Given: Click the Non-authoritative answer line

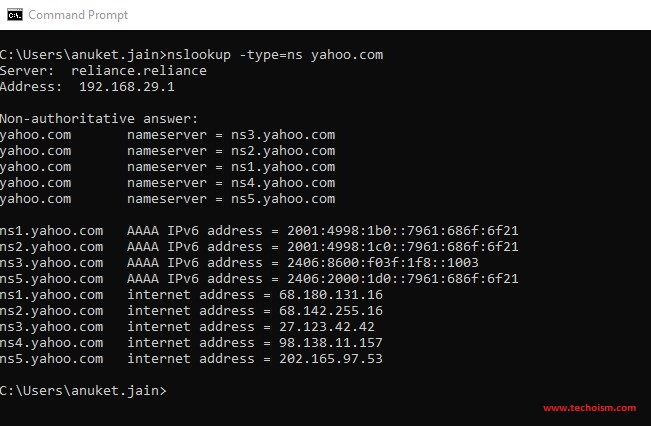Looking at the screenshot, I should [99, 119].
